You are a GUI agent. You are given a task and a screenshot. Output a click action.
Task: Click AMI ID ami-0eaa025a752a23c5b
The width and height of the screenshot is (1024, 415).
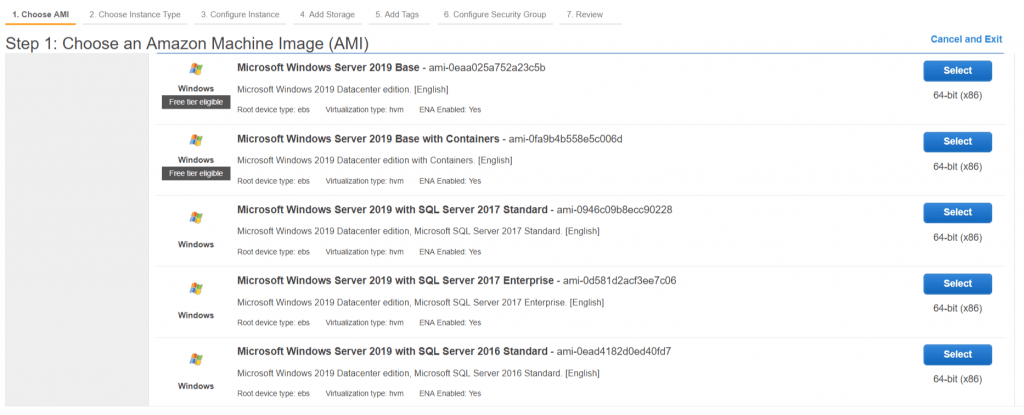pyautogui.click(x=487, y=67)
